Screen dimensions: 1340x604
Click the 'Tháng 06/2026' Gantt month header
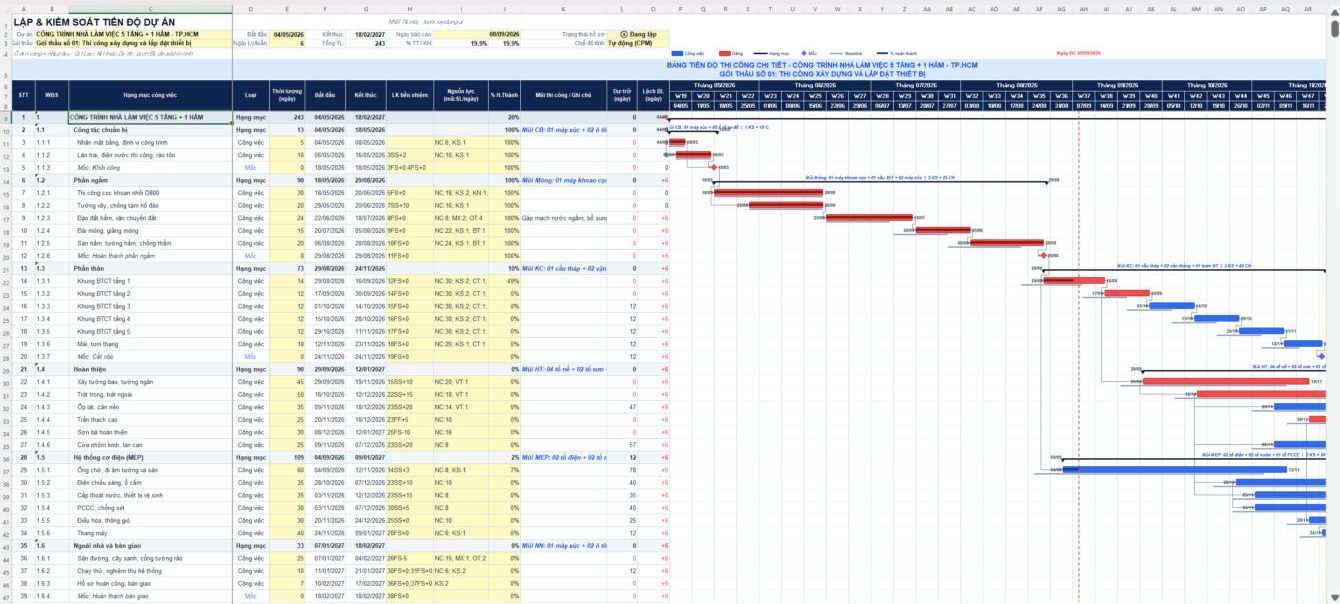[x=815, y=85]
